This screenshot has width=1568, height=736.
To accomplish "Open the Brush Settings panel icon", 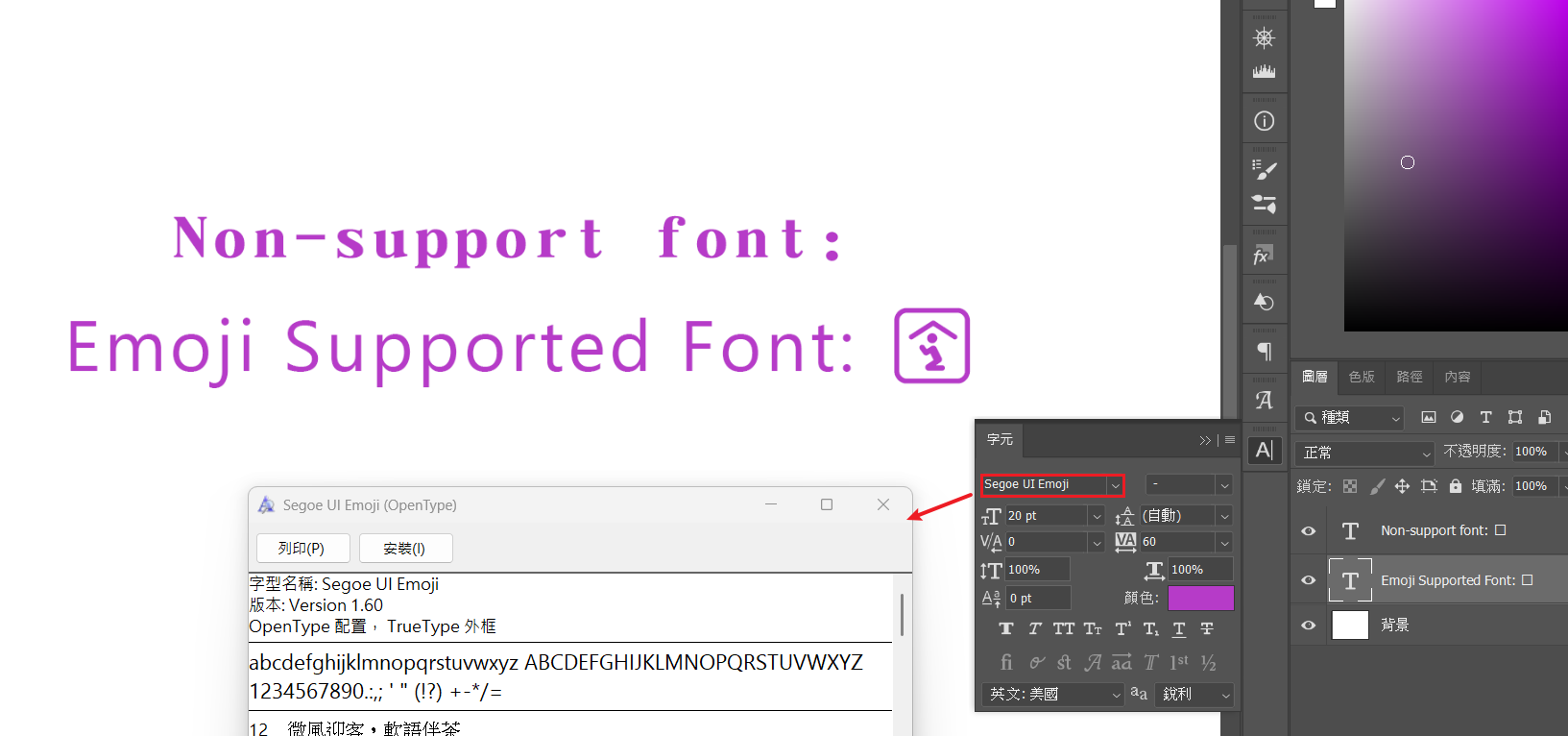I will 1264,170.
